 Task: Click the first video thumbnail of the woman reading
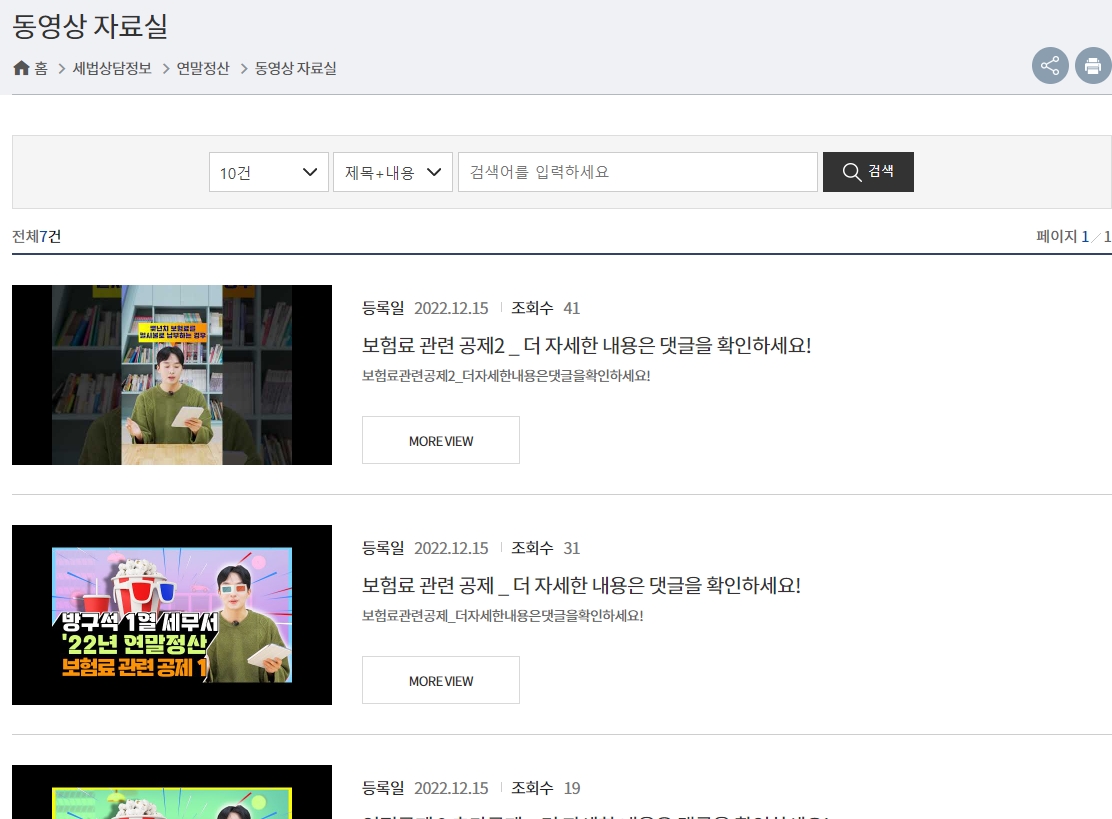pyautogui.click(x=171, y=374)
